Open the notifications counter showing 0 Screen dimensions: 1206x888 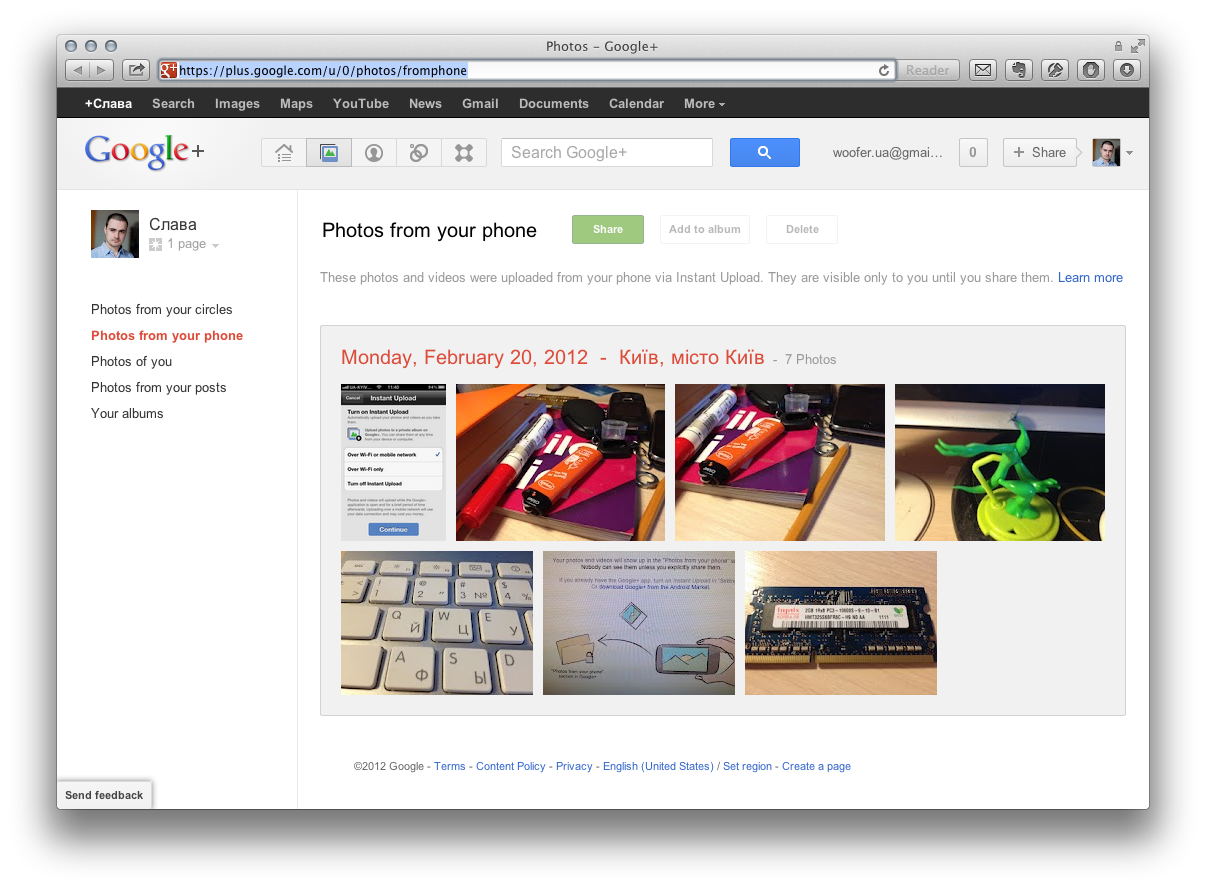coord(973,152)
